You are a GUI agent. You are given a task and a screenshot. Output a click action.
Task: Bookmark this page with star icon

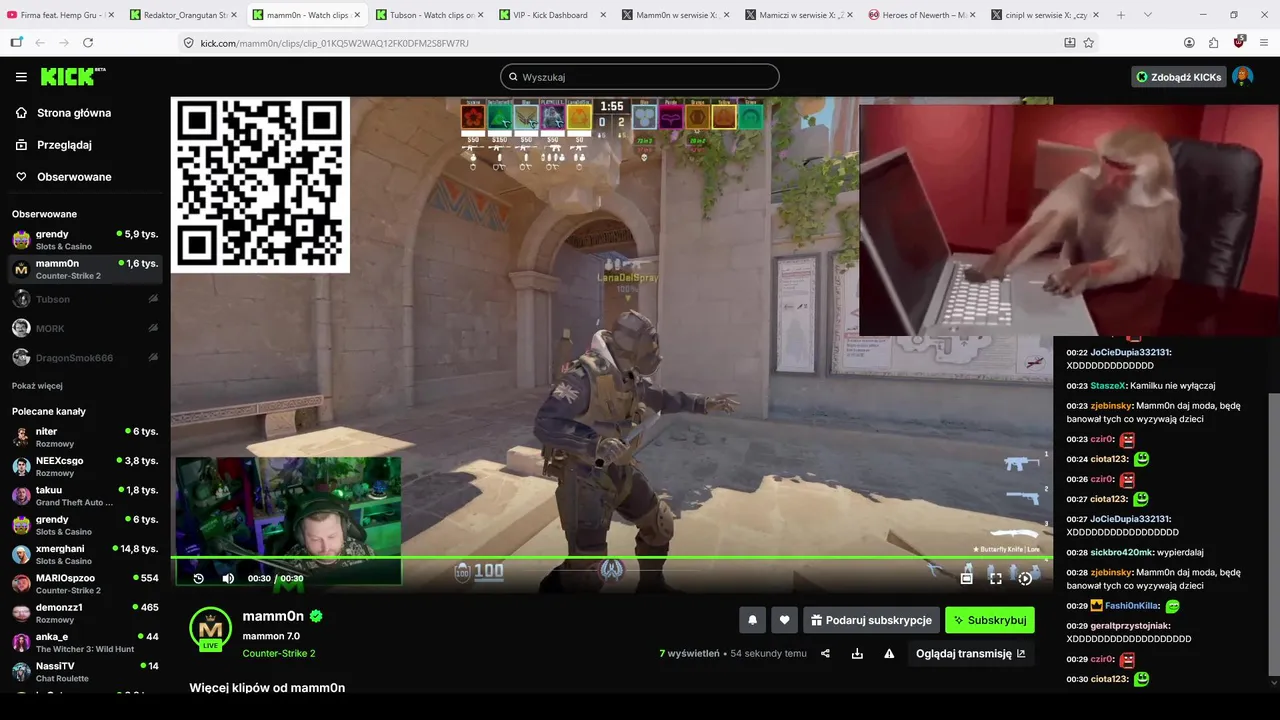(1089, 43)
